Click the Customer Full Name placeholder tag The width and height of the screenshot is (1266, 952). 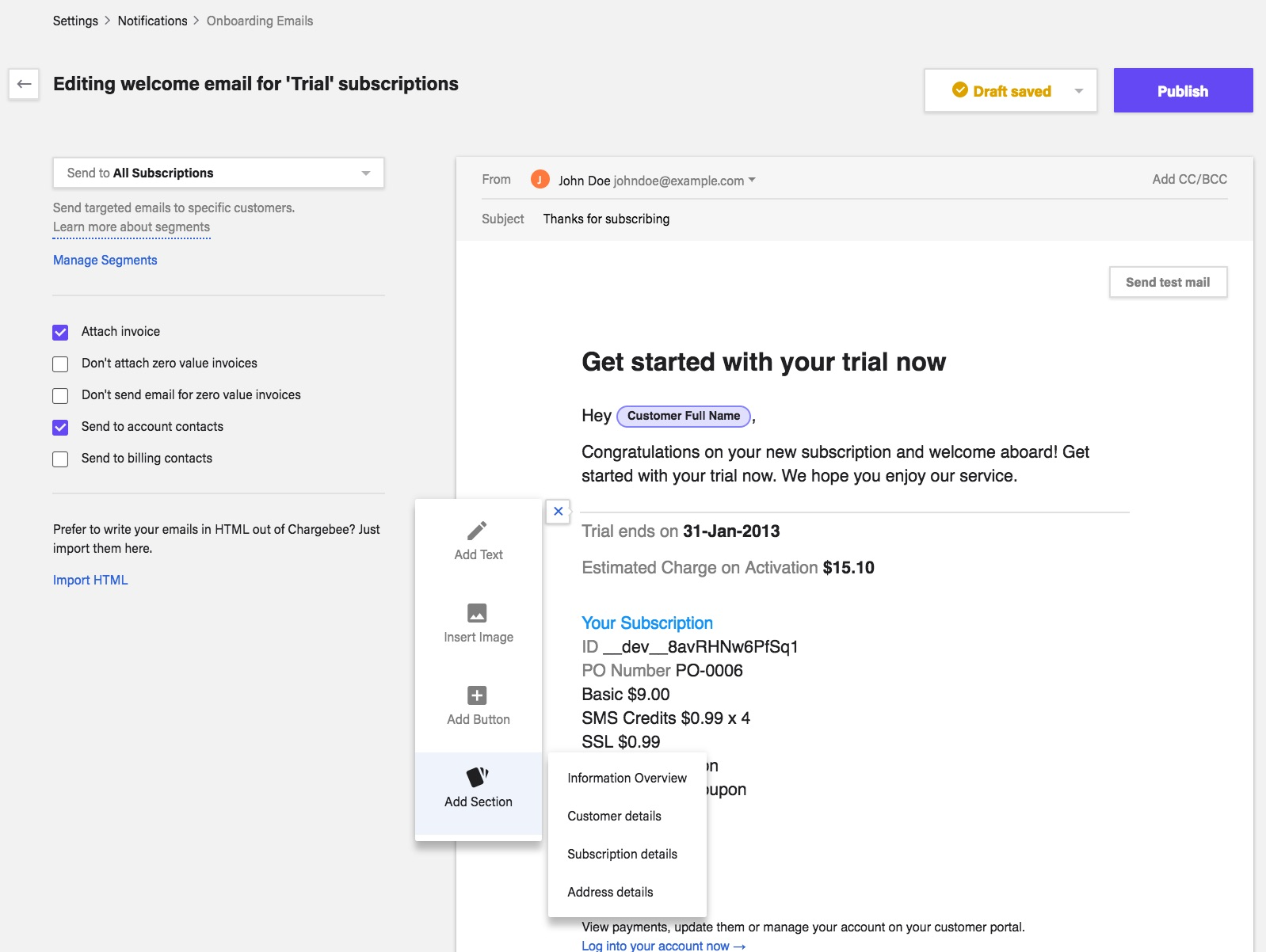pyautogui.click(x=683, y=416)
